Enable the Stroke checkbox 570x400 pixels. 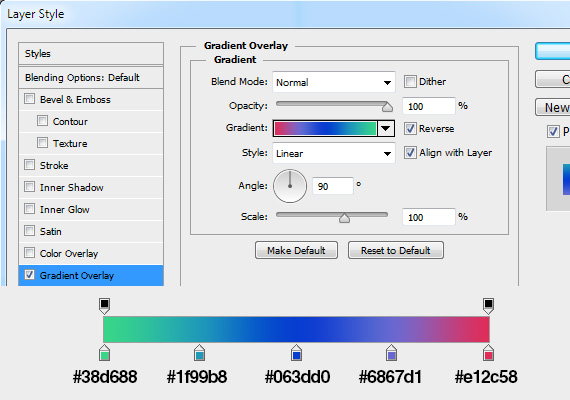[29, 165]
